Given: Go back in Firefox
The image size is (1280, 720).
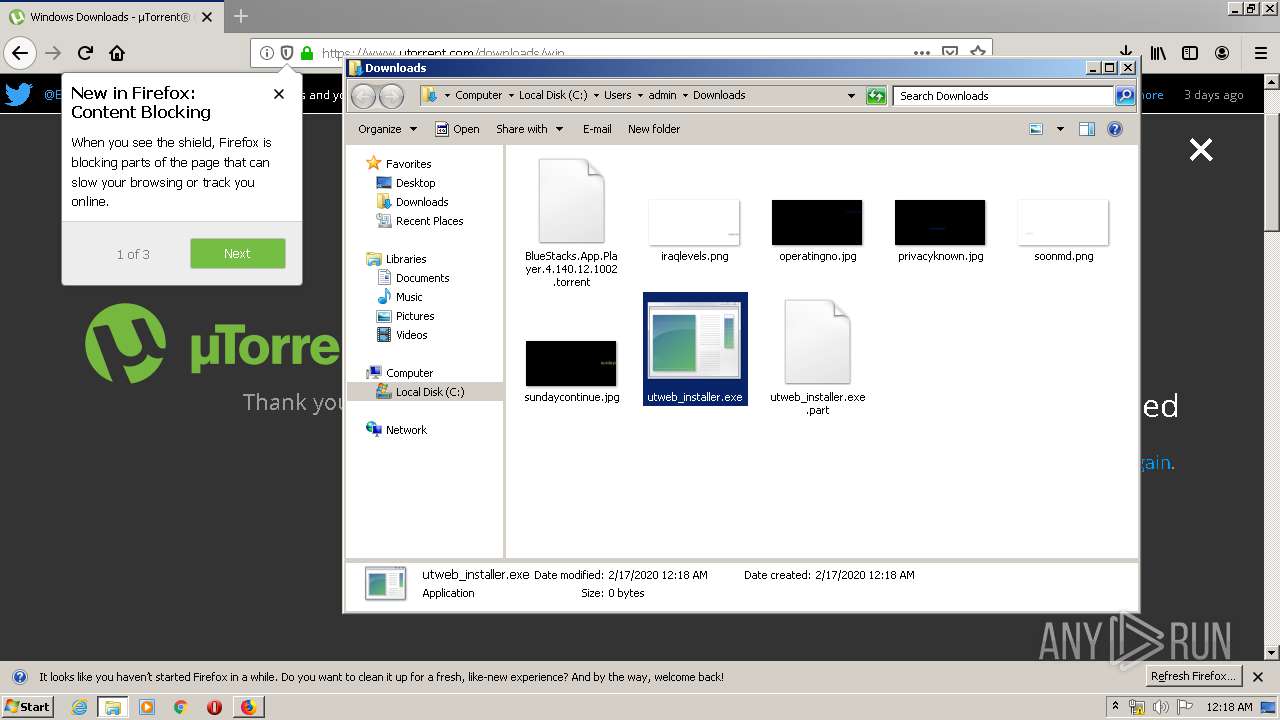Looking at the screenshot, I should 20,53.
